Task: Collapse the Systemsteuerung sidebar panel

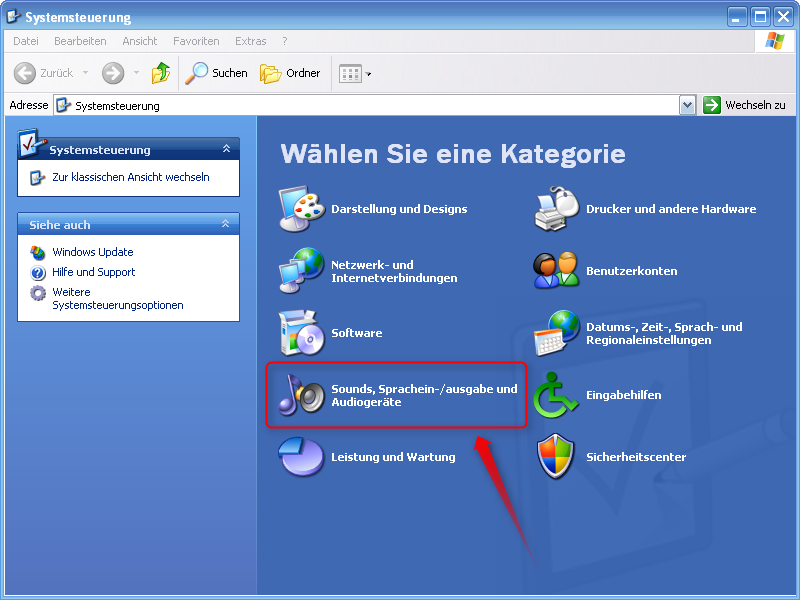Action: coord(226,149)
